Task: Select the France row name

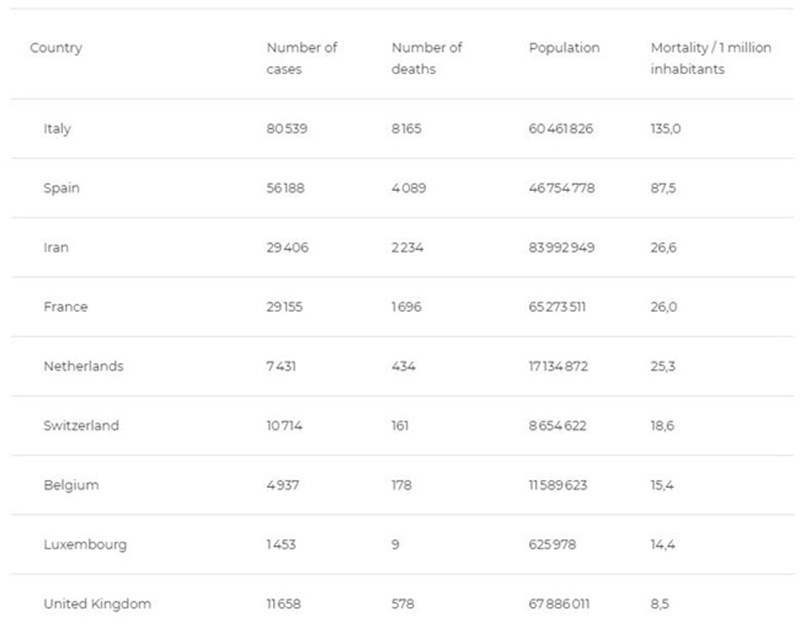Action: coord(65,307)
